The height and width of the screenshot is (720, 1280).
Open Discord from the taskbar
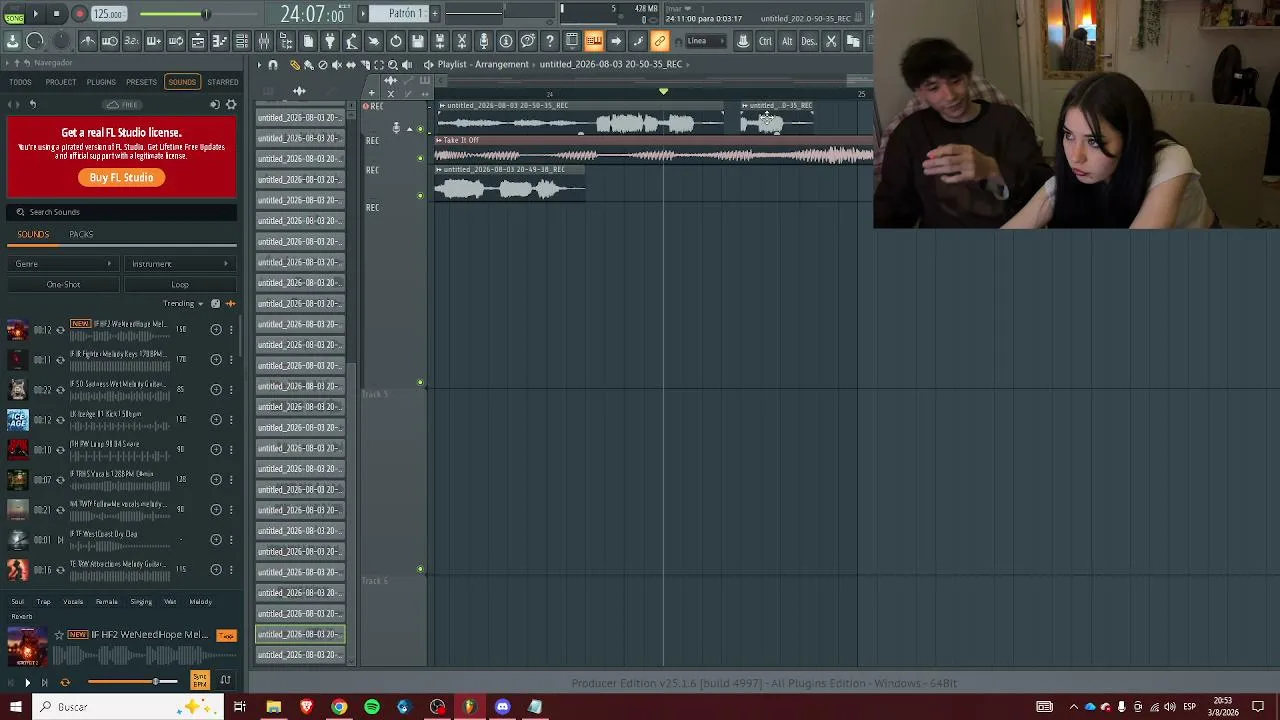[x=502, y=707]
